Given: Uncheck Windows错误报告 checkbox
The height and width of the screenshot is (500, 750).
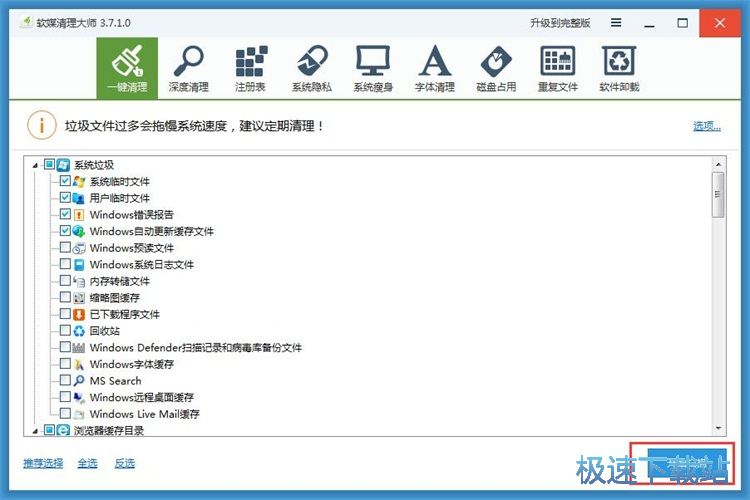Looking at the screenshot, I should (65, 214).
